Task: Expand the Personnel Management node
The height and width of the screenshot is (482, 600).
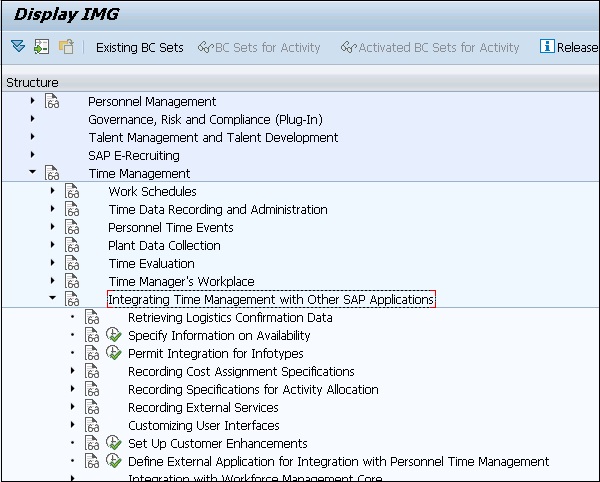Action: (32, 101)
